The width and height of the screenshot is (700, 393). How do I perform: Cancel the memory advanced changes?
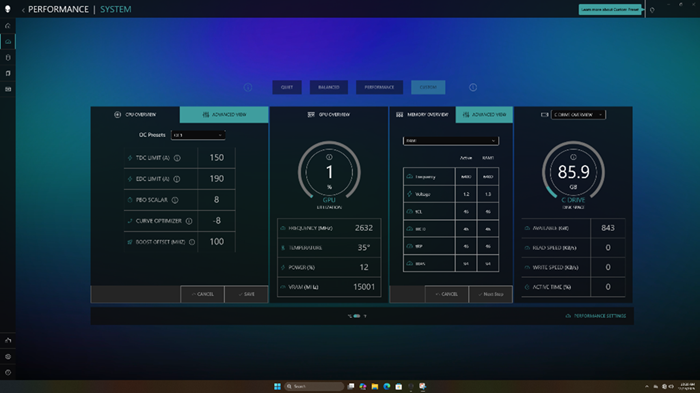click(x=446, y=294)
